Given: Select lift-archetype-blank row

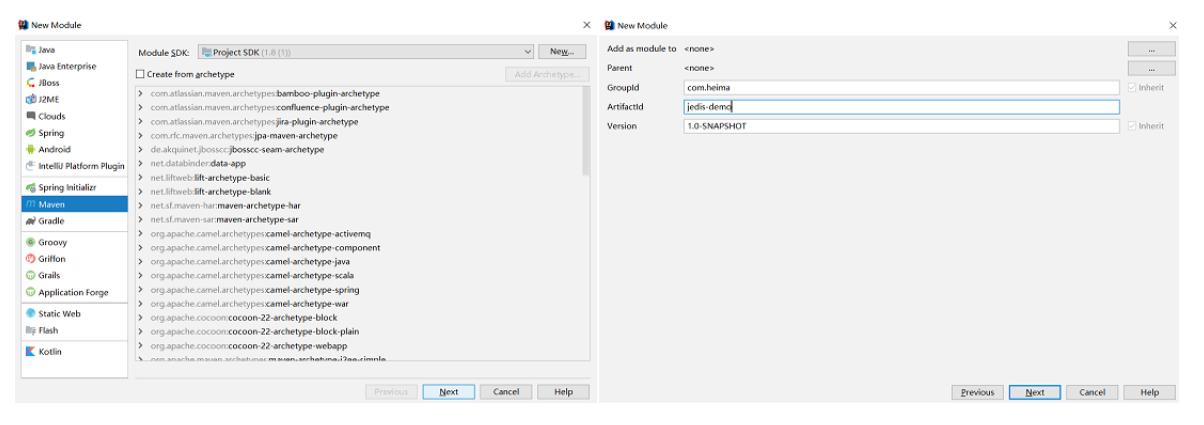Looking at the screenshot, I should 359,191.
